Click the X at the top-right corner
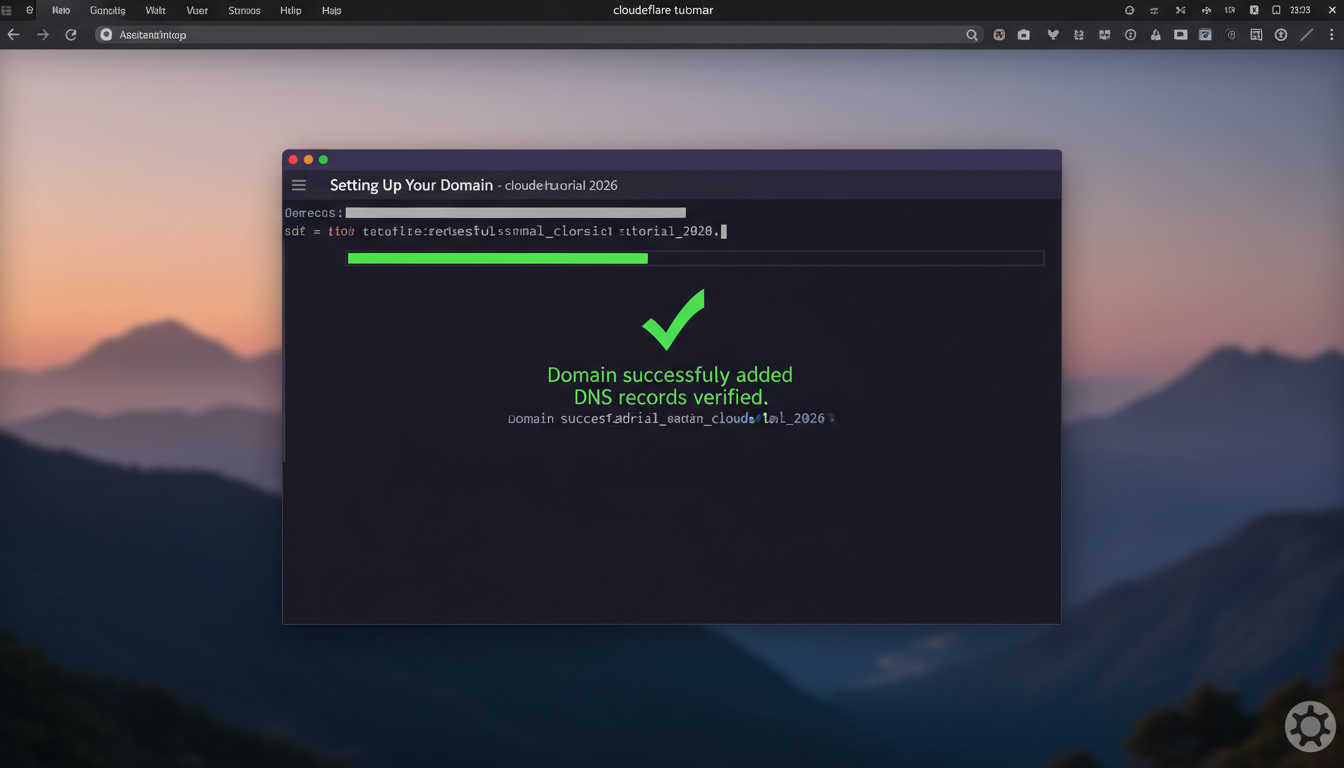1344x768 pixels. (x=1332, y=10)
